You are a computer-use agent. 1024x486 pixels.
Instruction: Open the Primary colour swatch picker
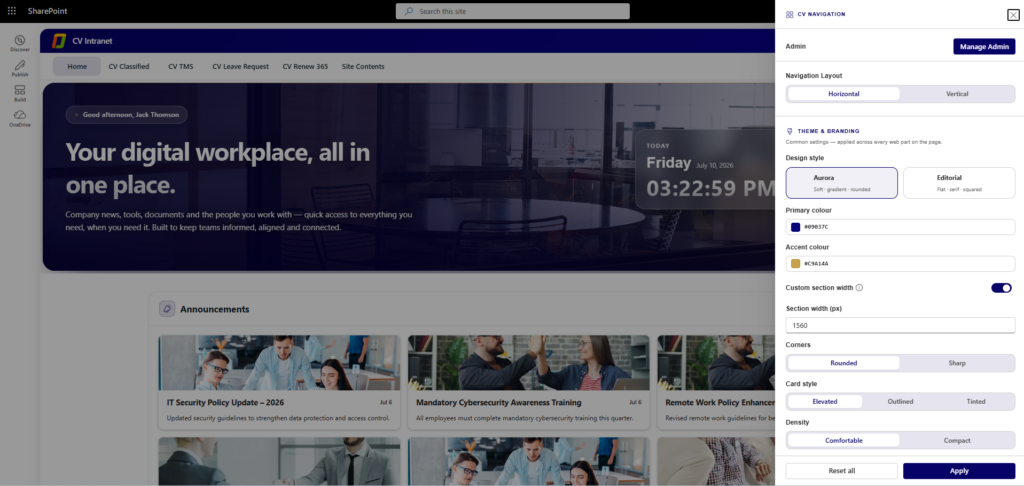(x=795, y=227)
